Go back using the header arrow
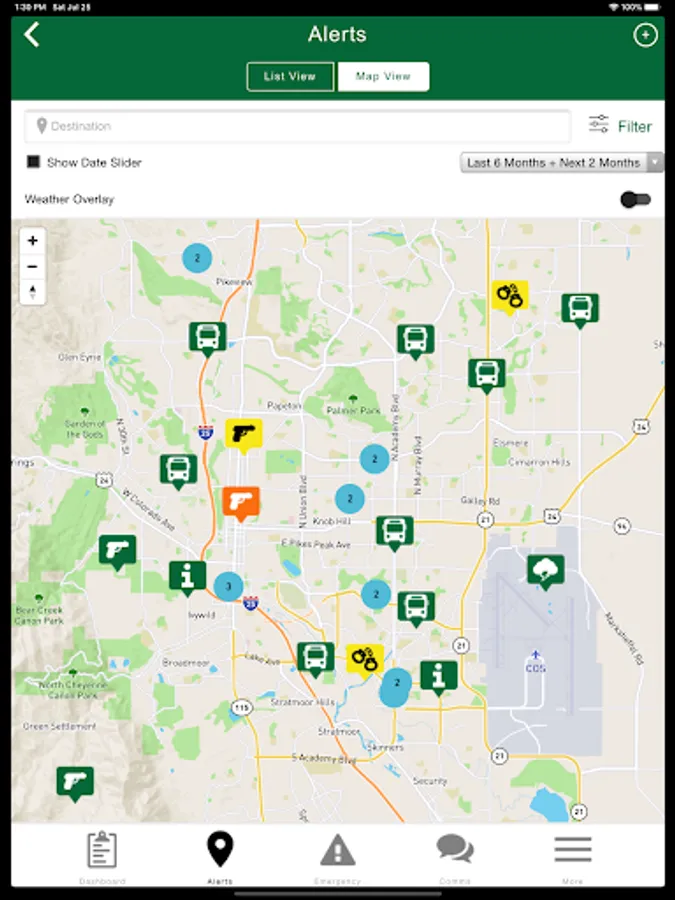 (32, 34)
